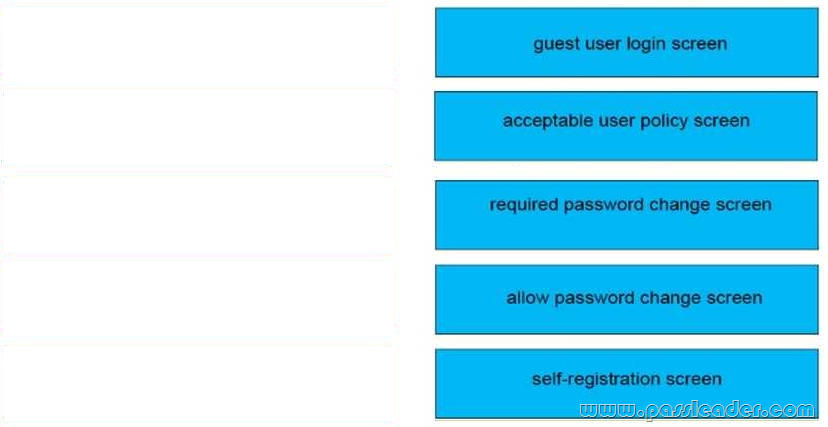Choose the allow password change screen box
828x427 pixels.
[x=626, y=299]
